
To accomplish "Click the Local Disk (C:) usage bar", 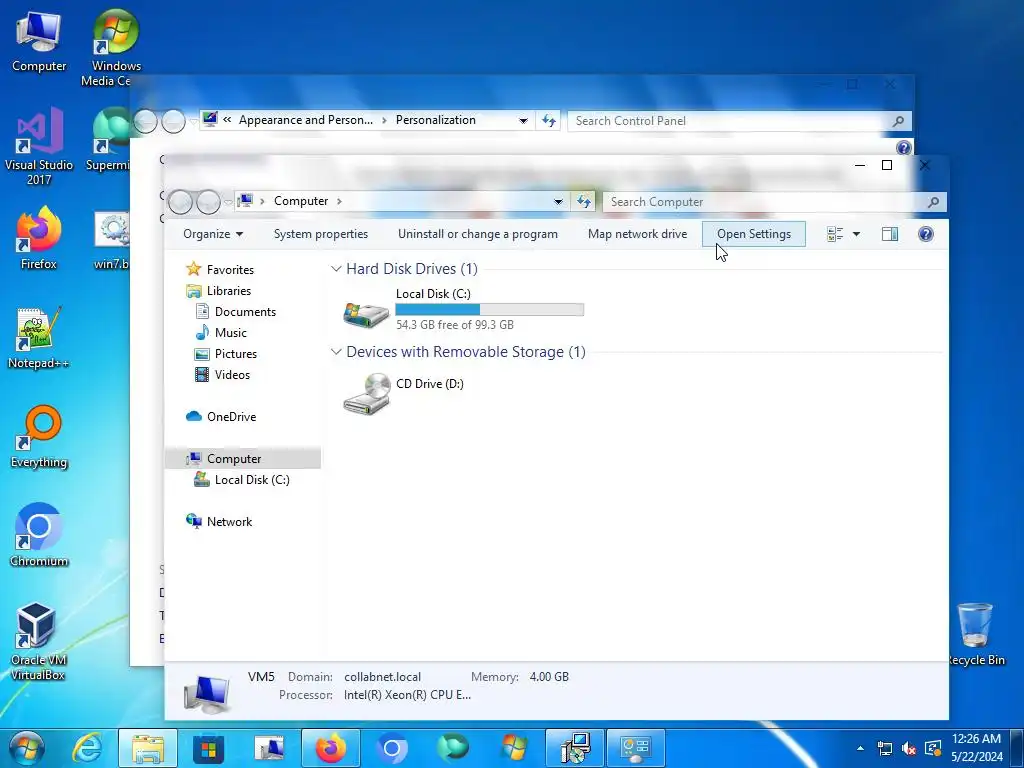I will (489, 310).
